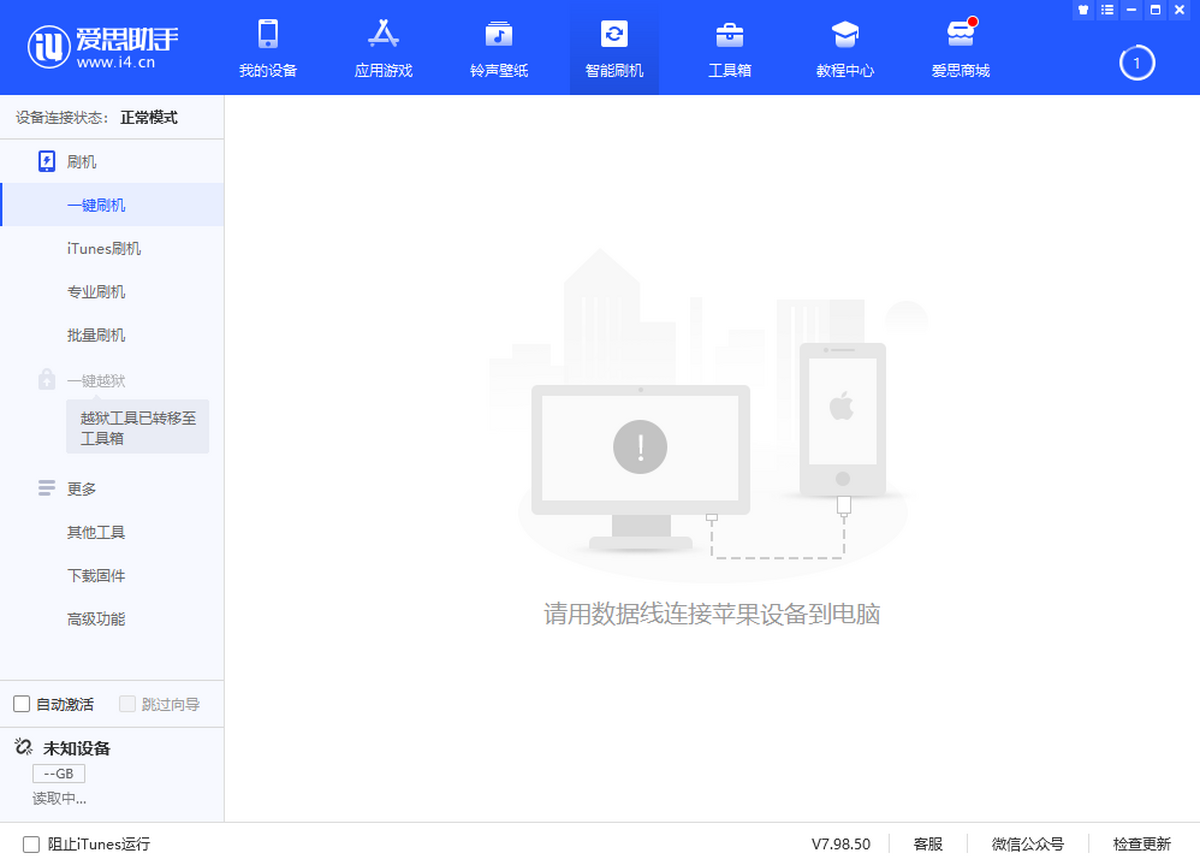Click 检查更新 in status bar
This screenshot has width=1200, height=865.
click(1141, 844)
